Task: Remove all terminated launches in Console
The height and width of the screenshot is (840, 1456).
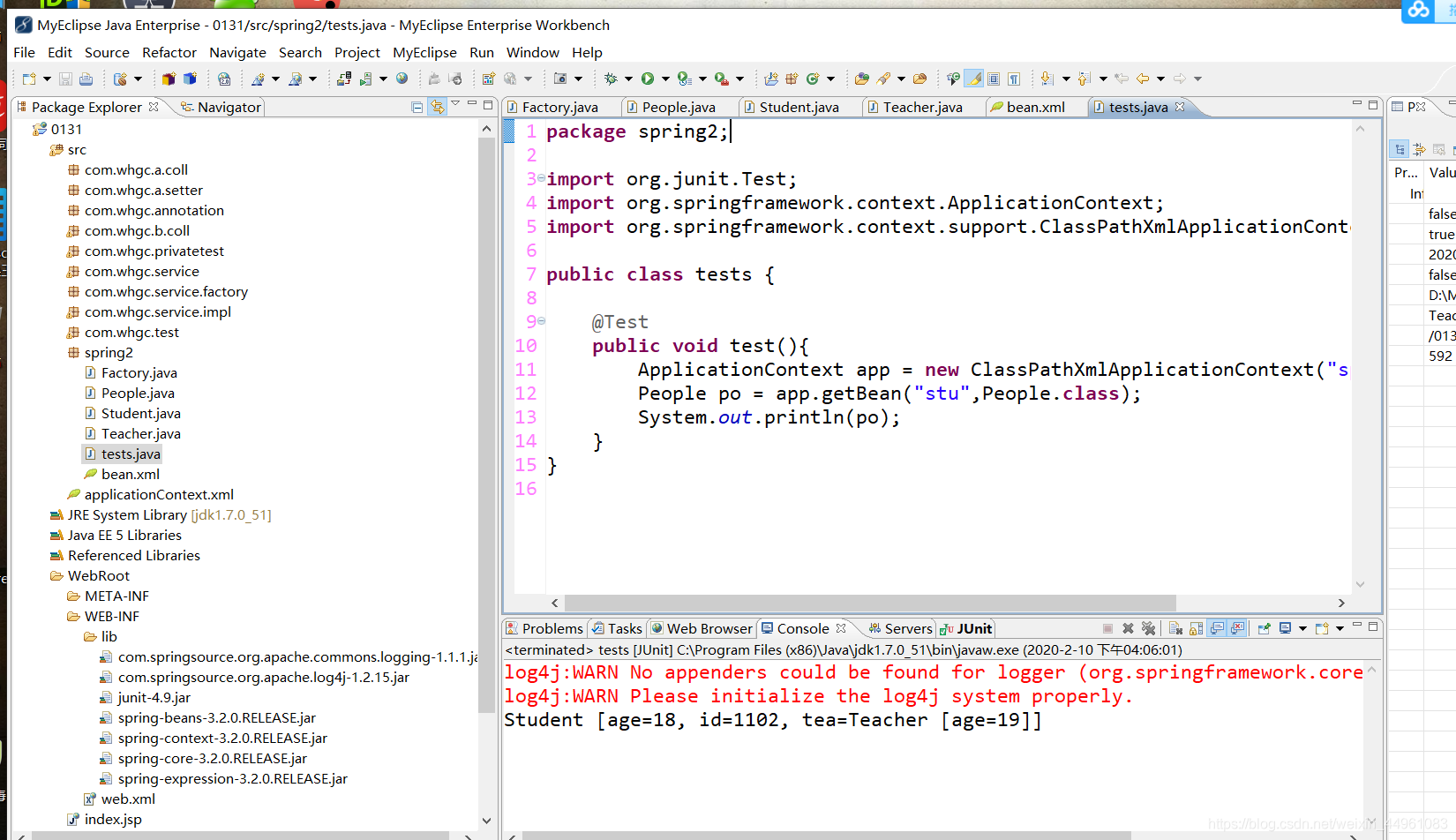Action: (x=1148, y=628)
